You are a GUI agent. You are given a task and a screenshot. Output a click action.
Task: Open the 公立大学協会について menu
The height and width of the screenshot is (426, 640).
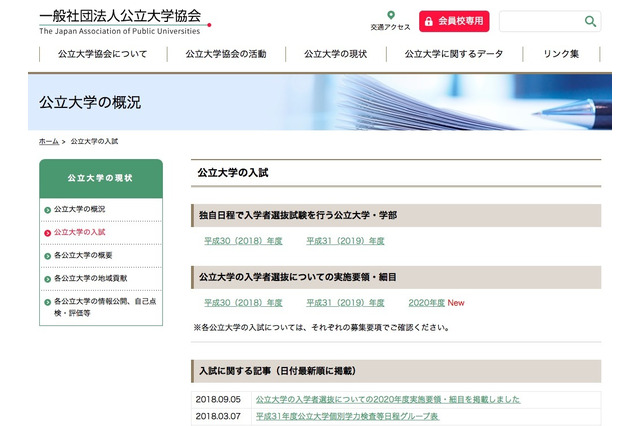(102, 54)
